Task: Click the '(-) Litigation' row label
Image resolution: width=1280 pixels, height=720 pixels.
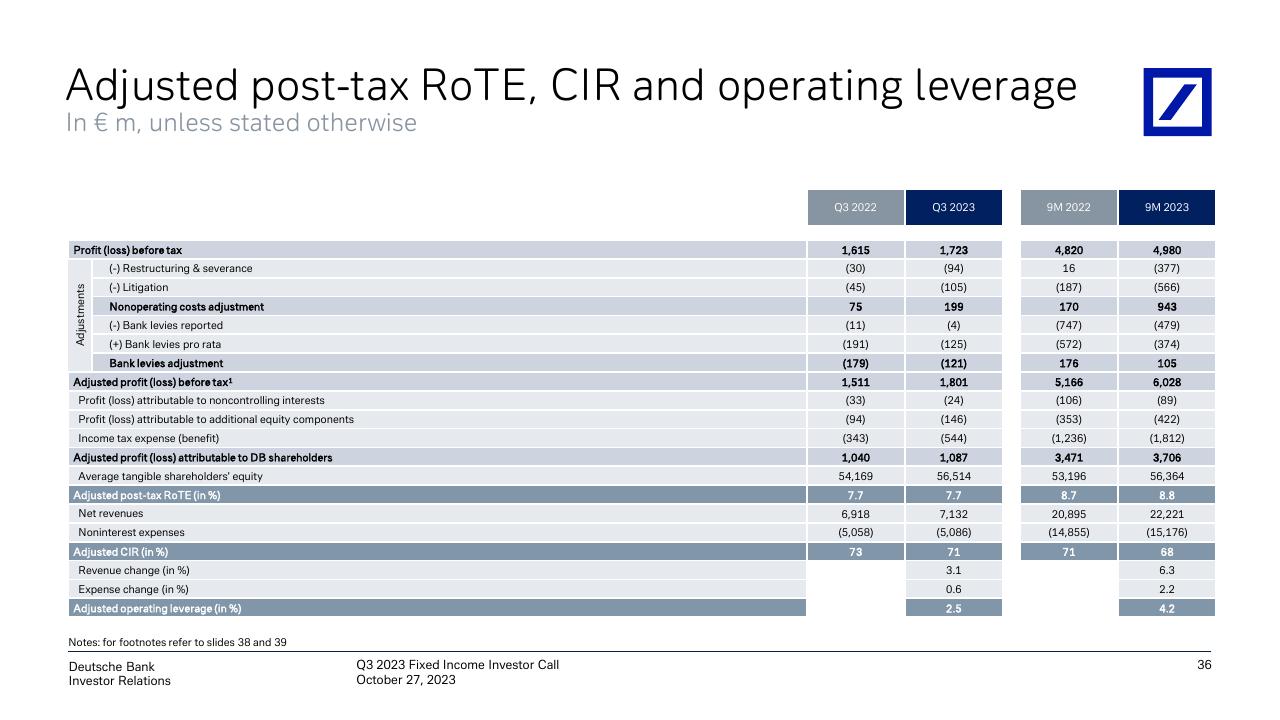Action: point(139,287)
